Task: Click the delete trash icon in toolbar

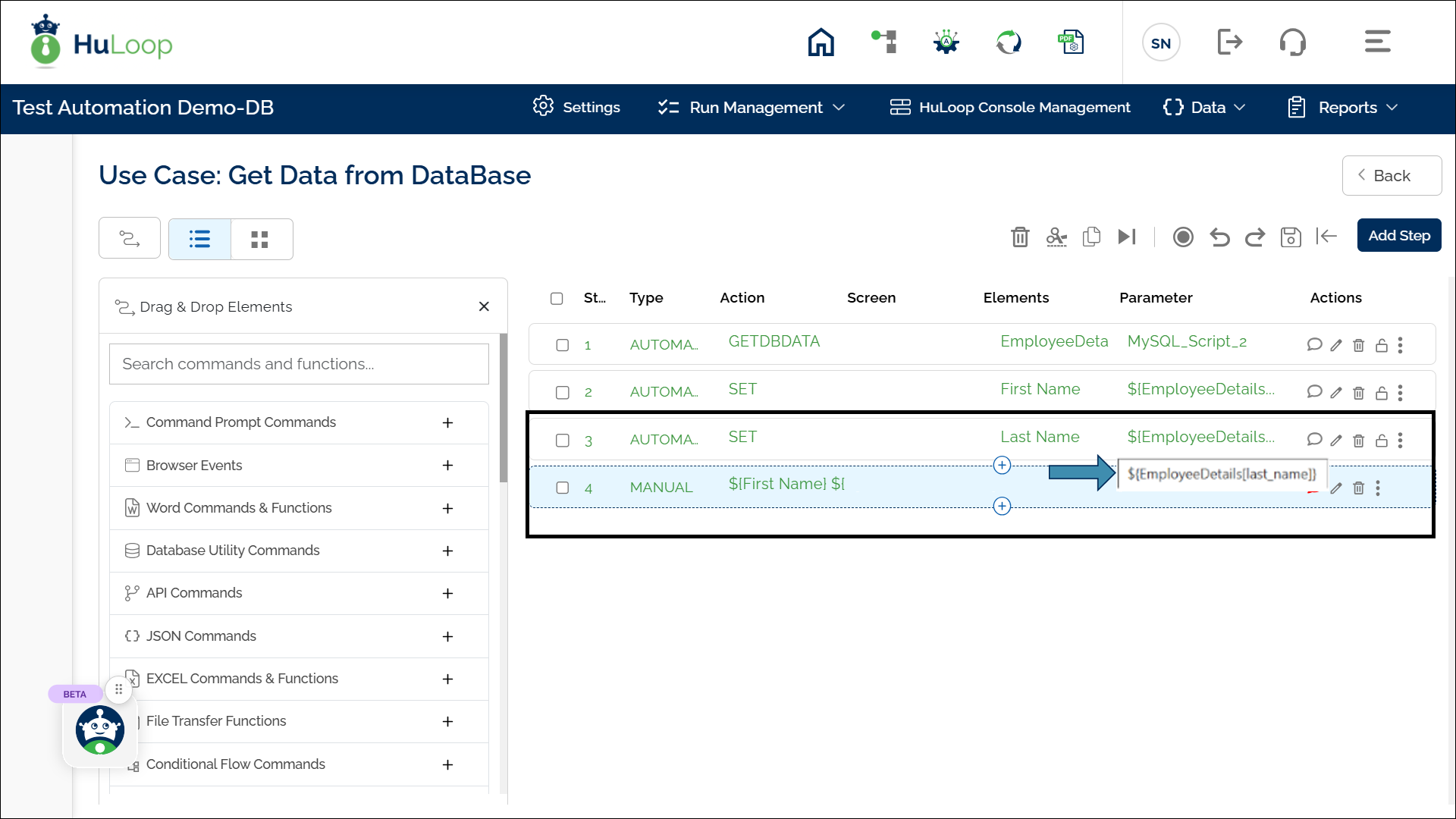Action: click(1020, 237)
